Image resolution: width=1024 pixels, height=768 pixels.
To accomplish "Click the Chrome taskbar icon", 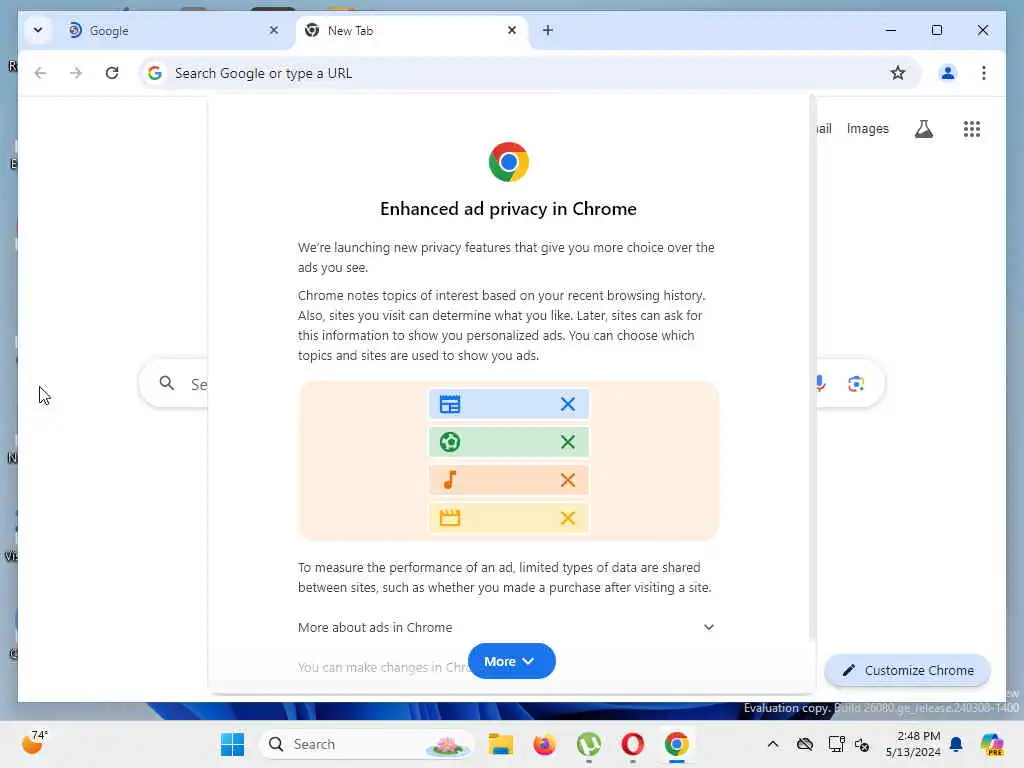I will pos(677,744).
